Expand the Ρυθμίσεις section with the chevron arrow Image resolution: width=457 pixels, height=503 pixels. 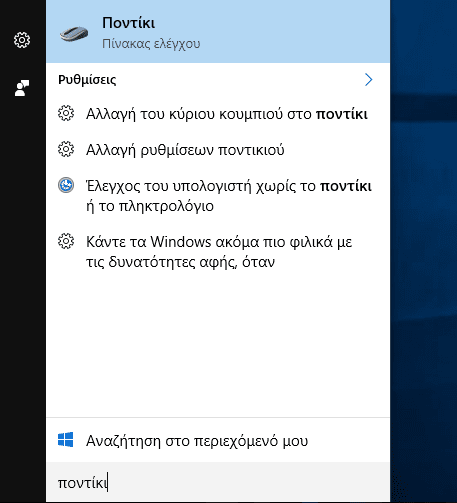[368, 80]
